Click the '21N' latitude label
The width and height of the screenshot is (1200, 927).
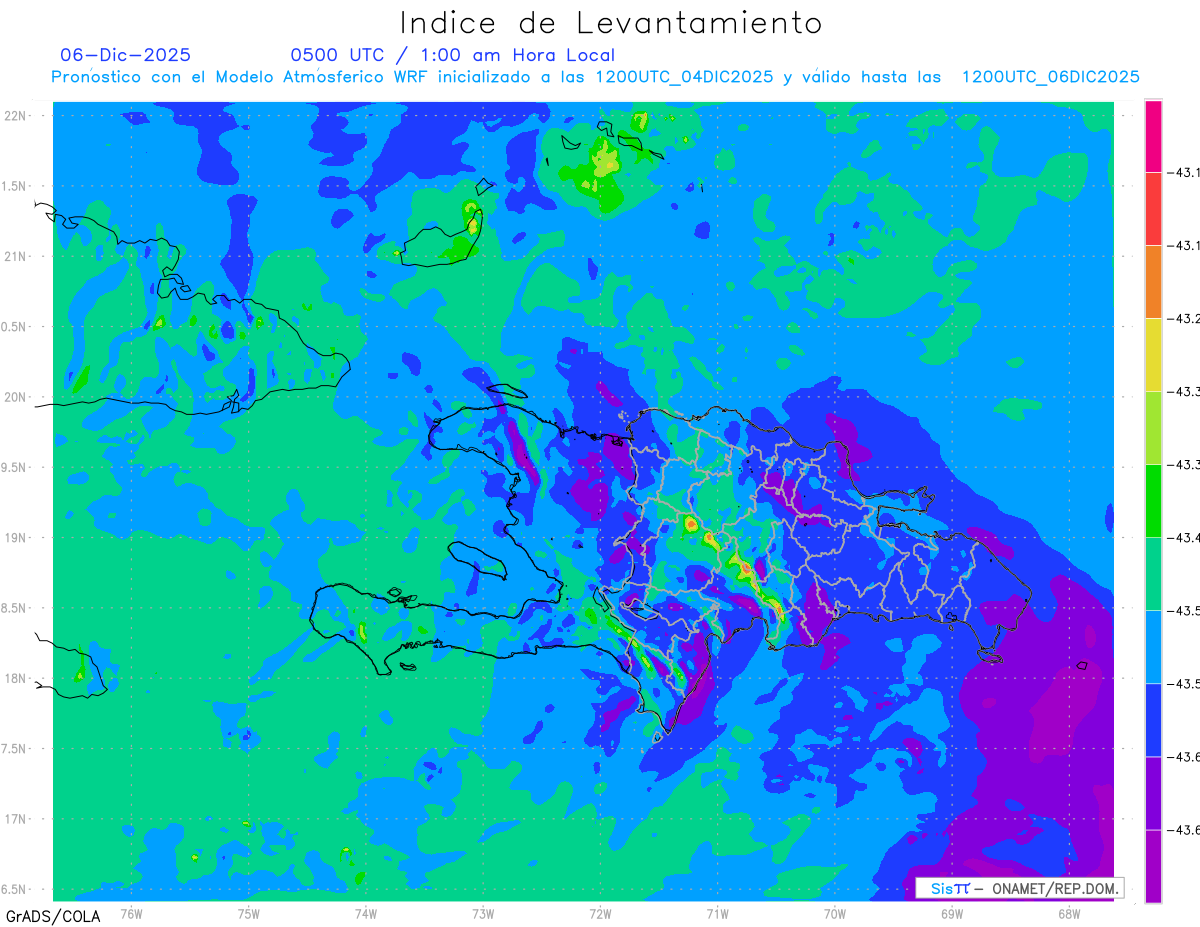click(x=15, y=257)
